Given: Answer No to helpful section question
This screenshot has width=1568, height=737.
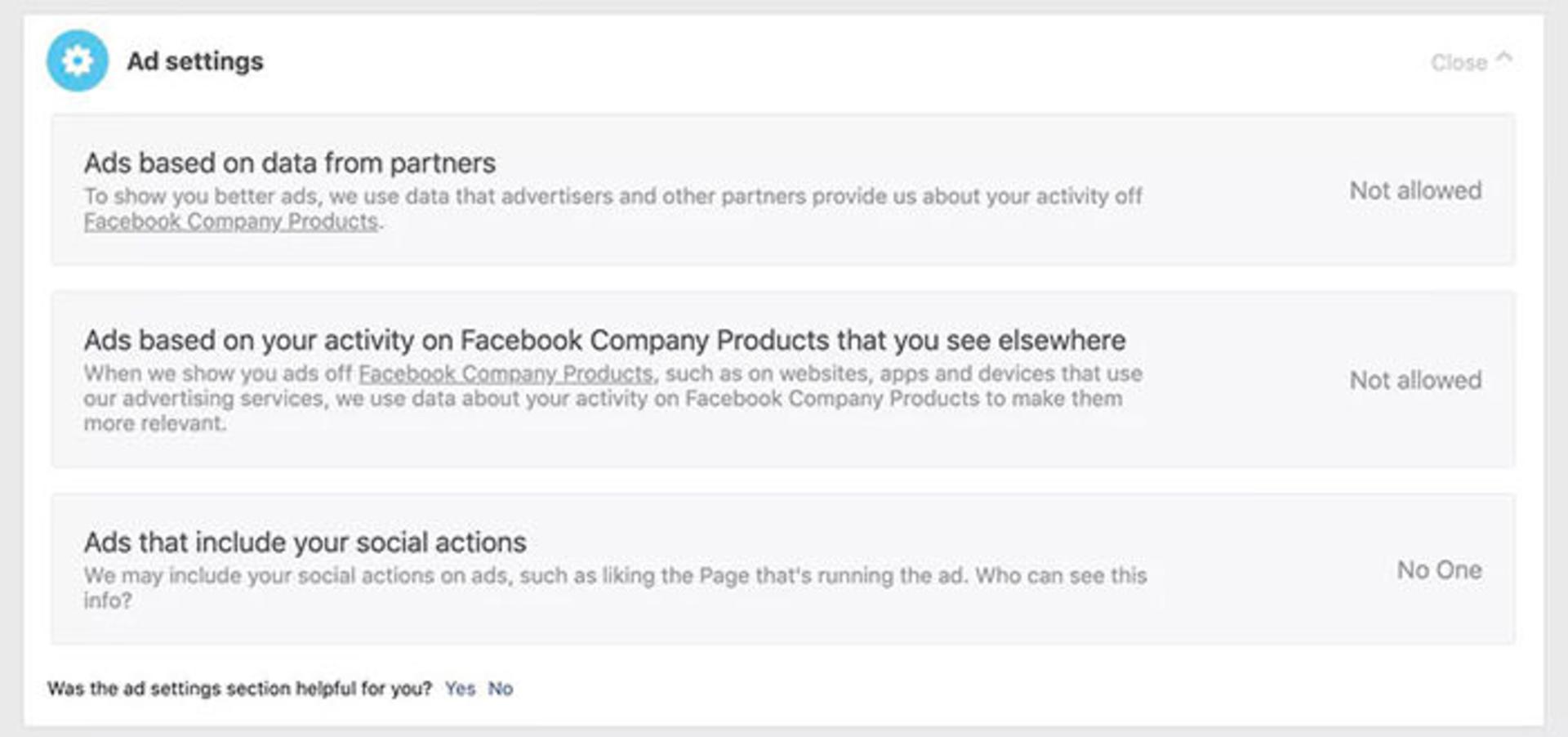Looking at the screenshot, I should point(501,689).
